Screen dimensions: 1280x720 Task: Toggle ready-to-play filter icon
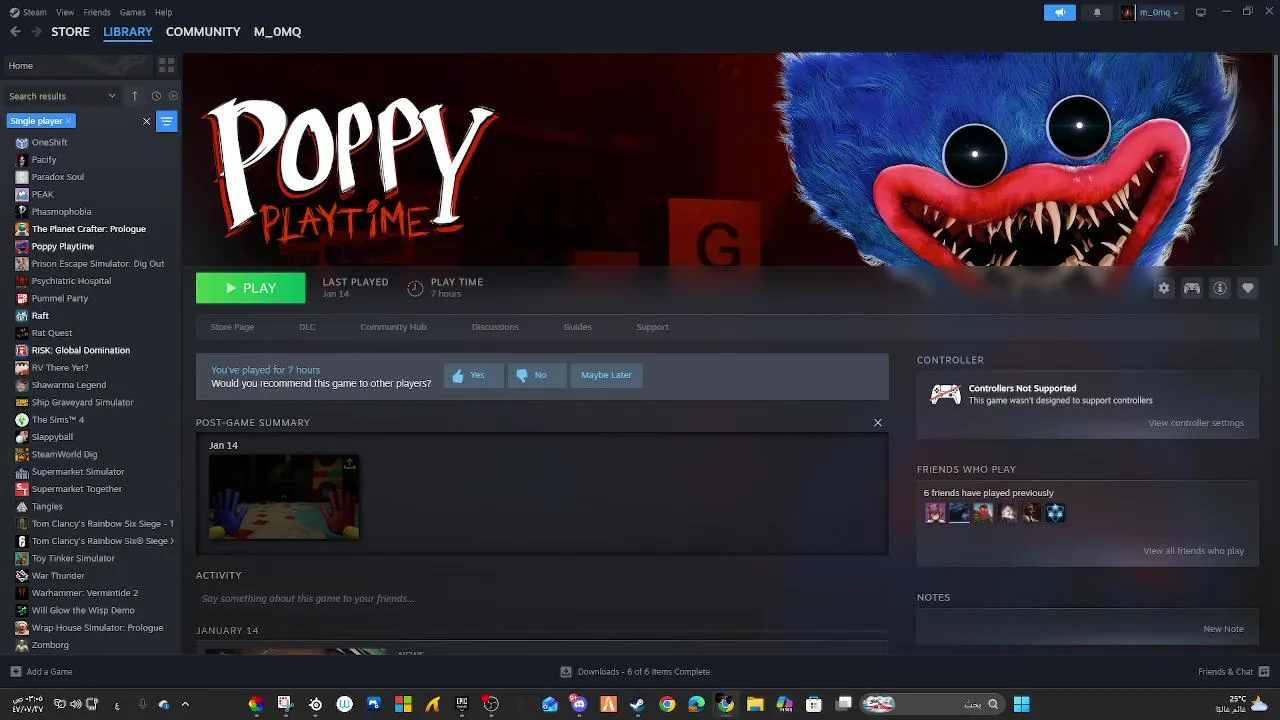(173, 96)
